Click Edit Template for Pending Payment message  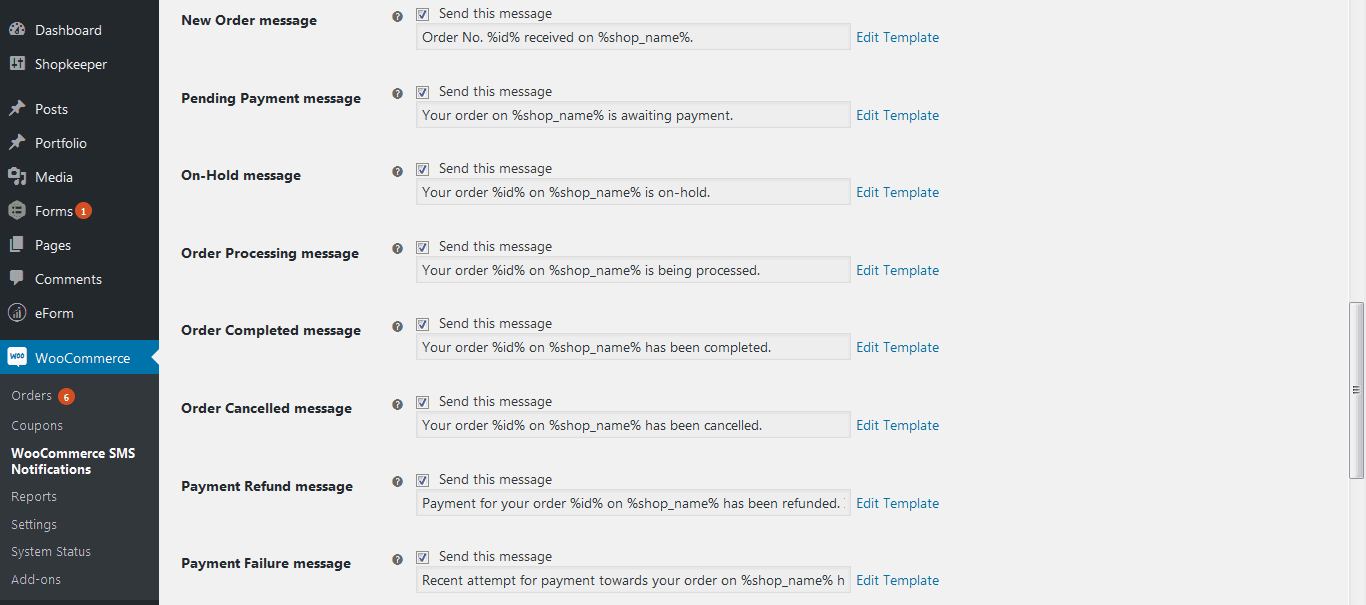point(897,115)
